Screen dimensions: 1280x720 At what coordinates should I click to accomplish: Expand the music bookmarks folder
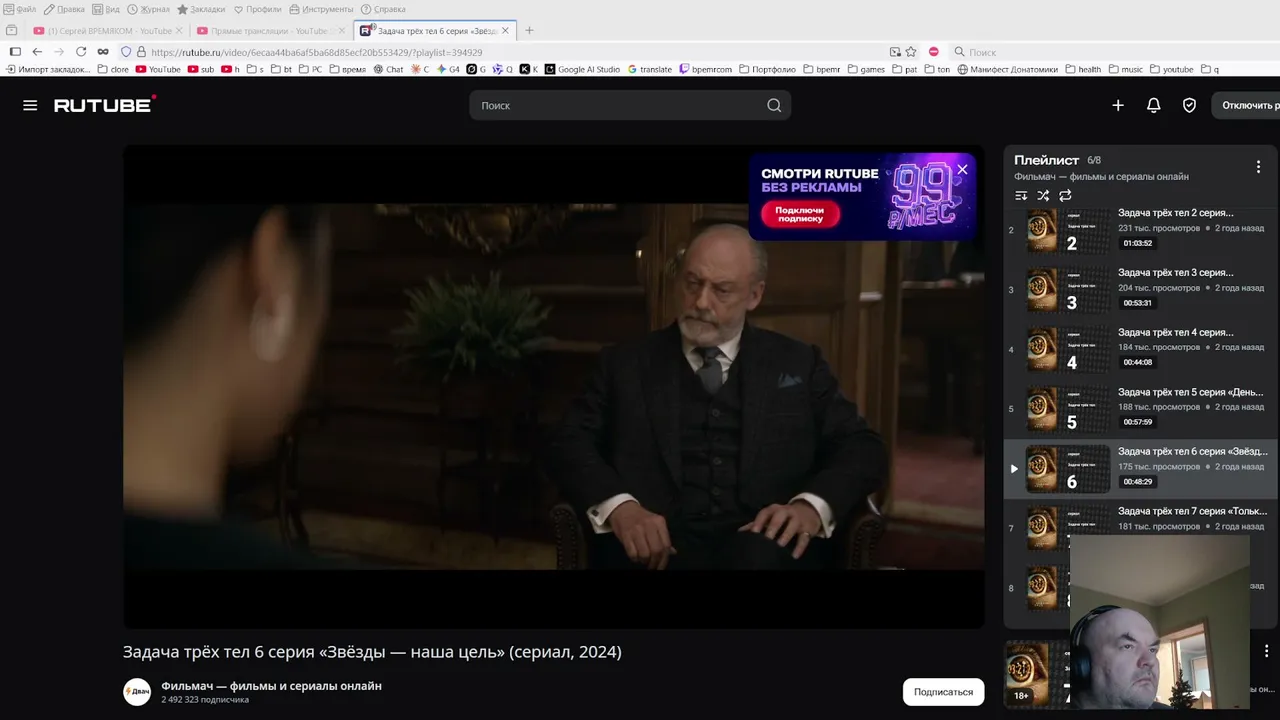point(1125,69)
